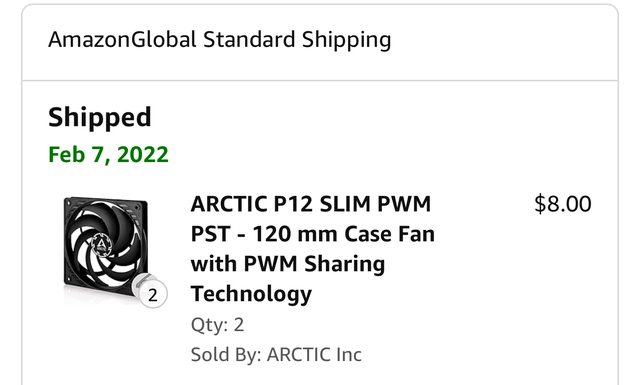The width and height of the screenshot is (640, 385).
Task: Click the PST text in the product title
Action: 211,234
